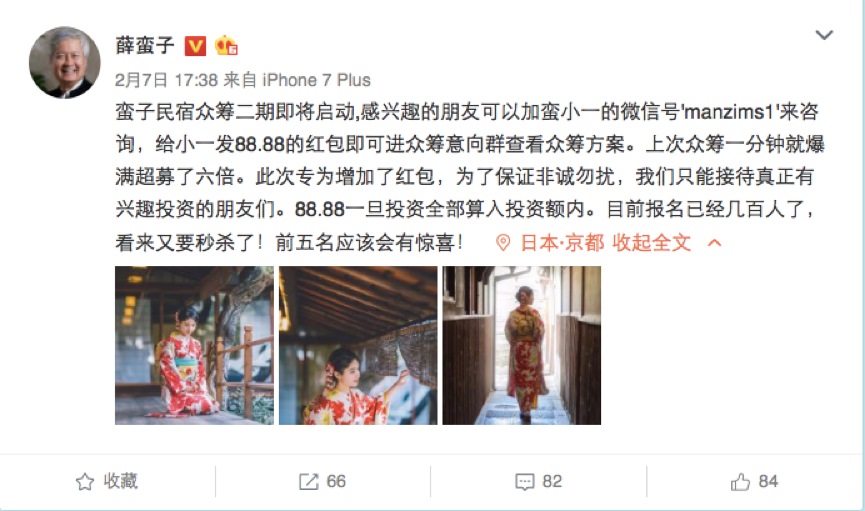Open the 日本·京都 location link
Image resolution: width=865 pixels, height=511 pixels.
pyautogui.click(x=562, y=242)
